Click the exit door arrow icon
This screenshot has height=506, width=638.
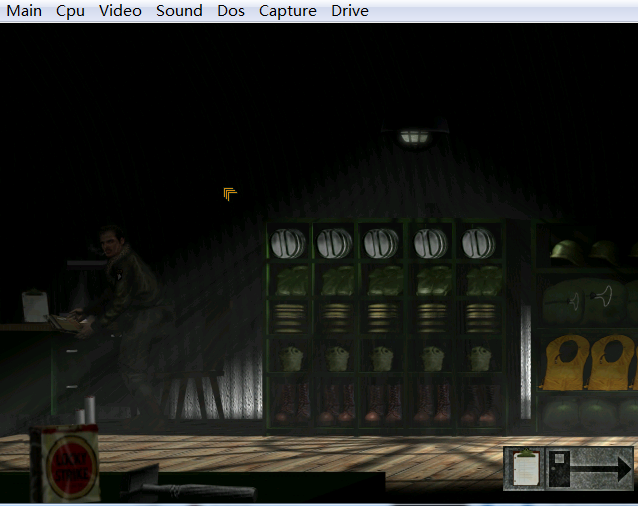coord(590,468)
